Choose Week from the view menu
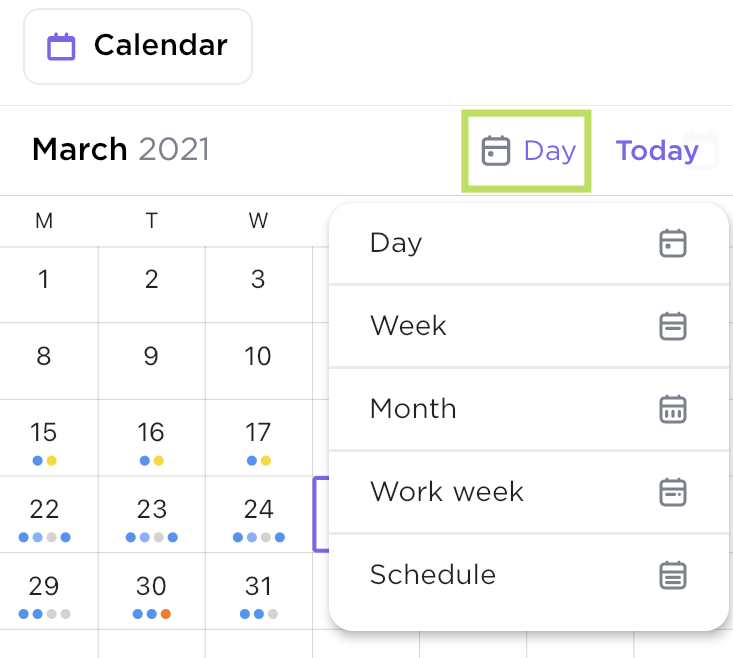 click(408, 326)
